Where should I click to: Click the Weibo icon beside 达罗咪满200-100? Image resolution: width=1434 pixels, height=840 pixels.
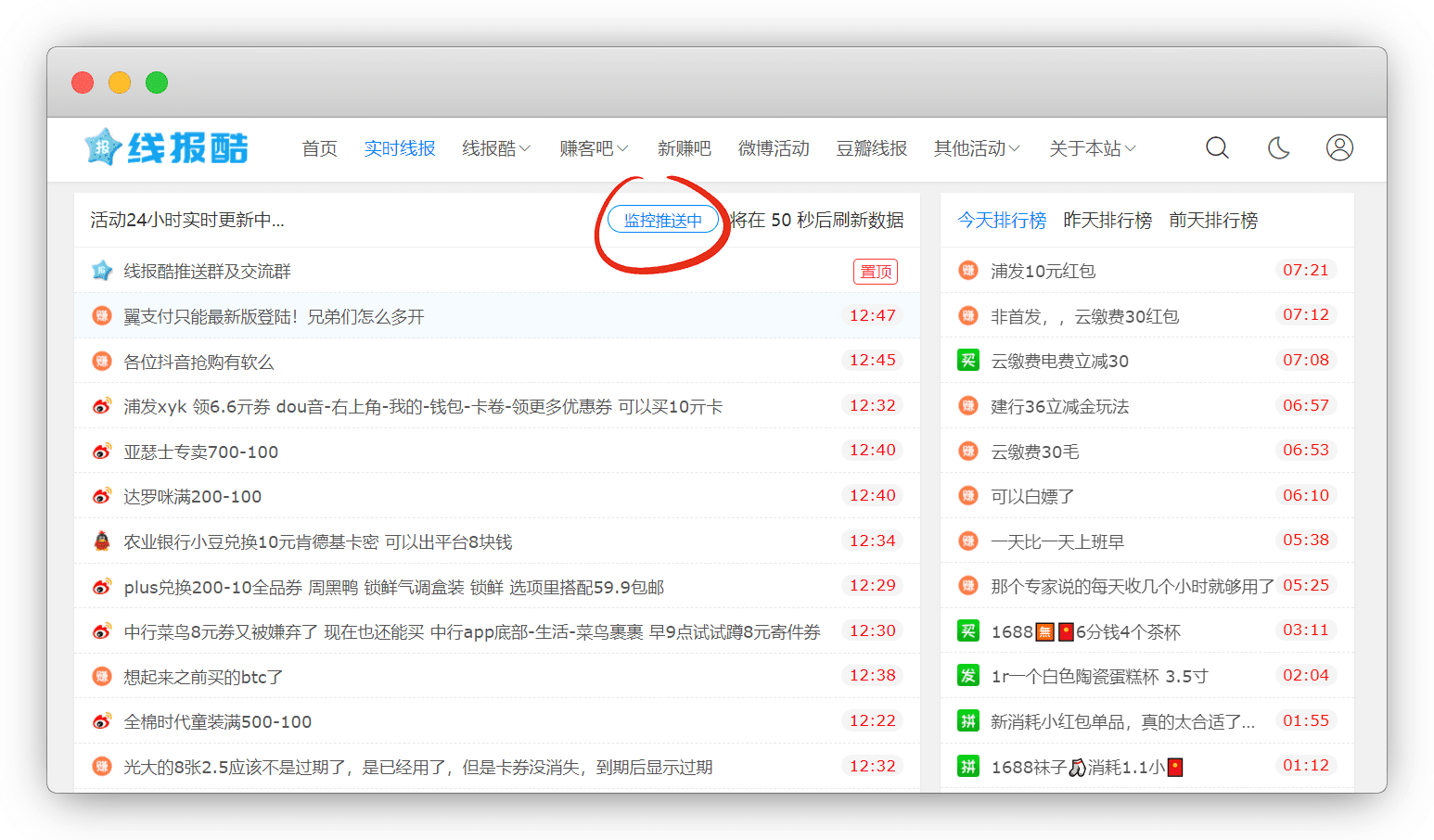pos(102,497)
